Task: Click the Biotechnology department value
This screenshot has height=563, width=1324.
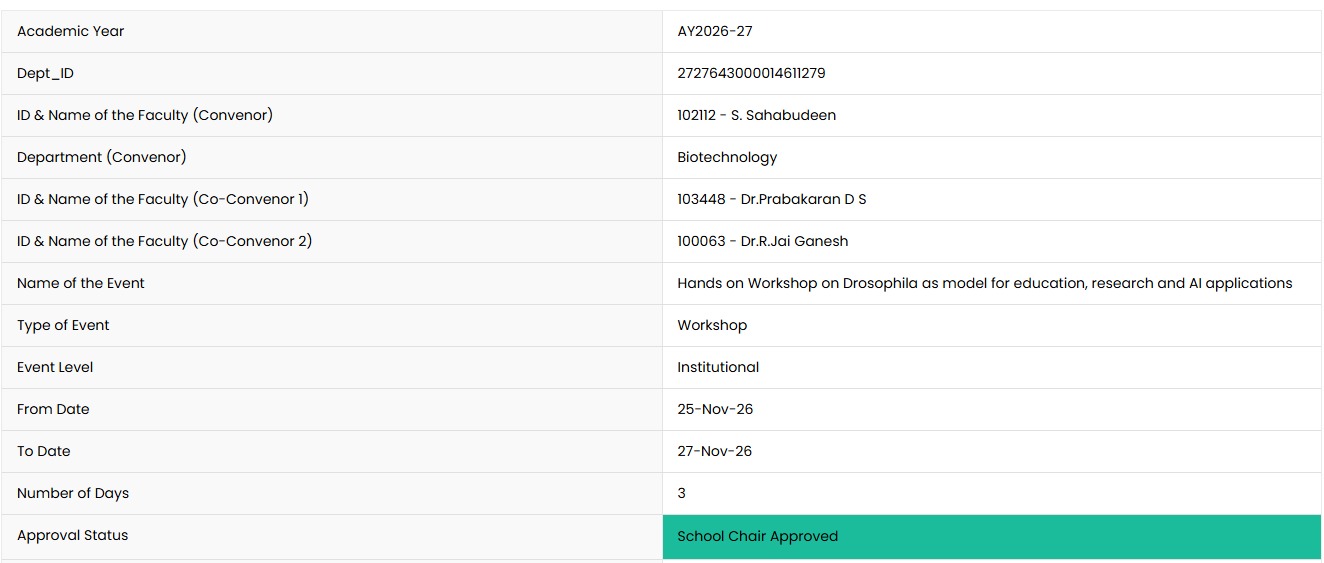Action: coord(727,157)
